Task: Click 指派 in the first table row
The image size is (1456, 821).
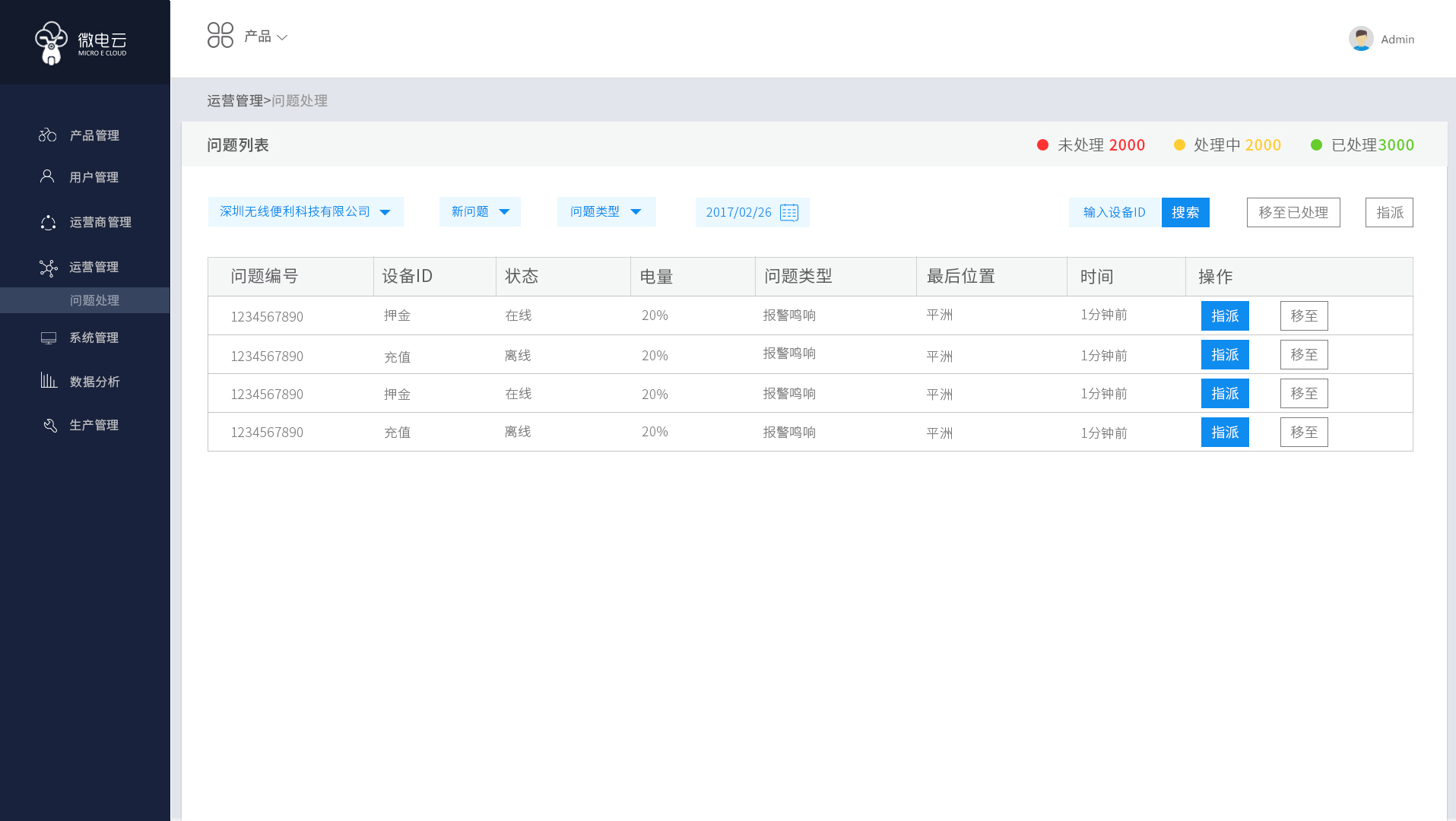Action: (1225, 315)
